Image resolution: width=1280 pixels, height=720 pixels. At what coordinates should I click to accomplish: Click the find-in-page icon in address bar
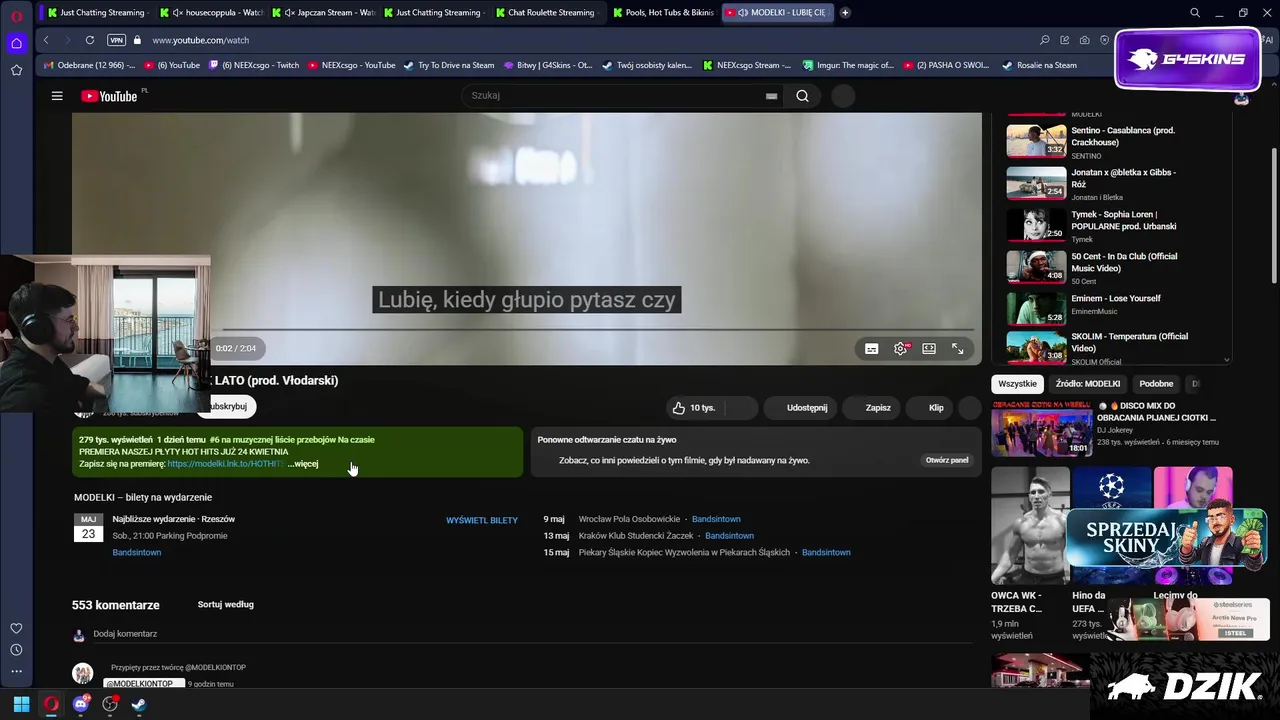(x=1045, y=40)
